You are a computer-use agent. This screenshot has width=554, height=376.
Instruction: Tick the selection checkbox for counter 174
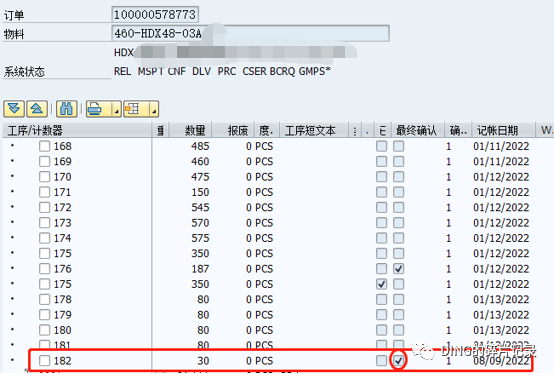click(45, 238)
